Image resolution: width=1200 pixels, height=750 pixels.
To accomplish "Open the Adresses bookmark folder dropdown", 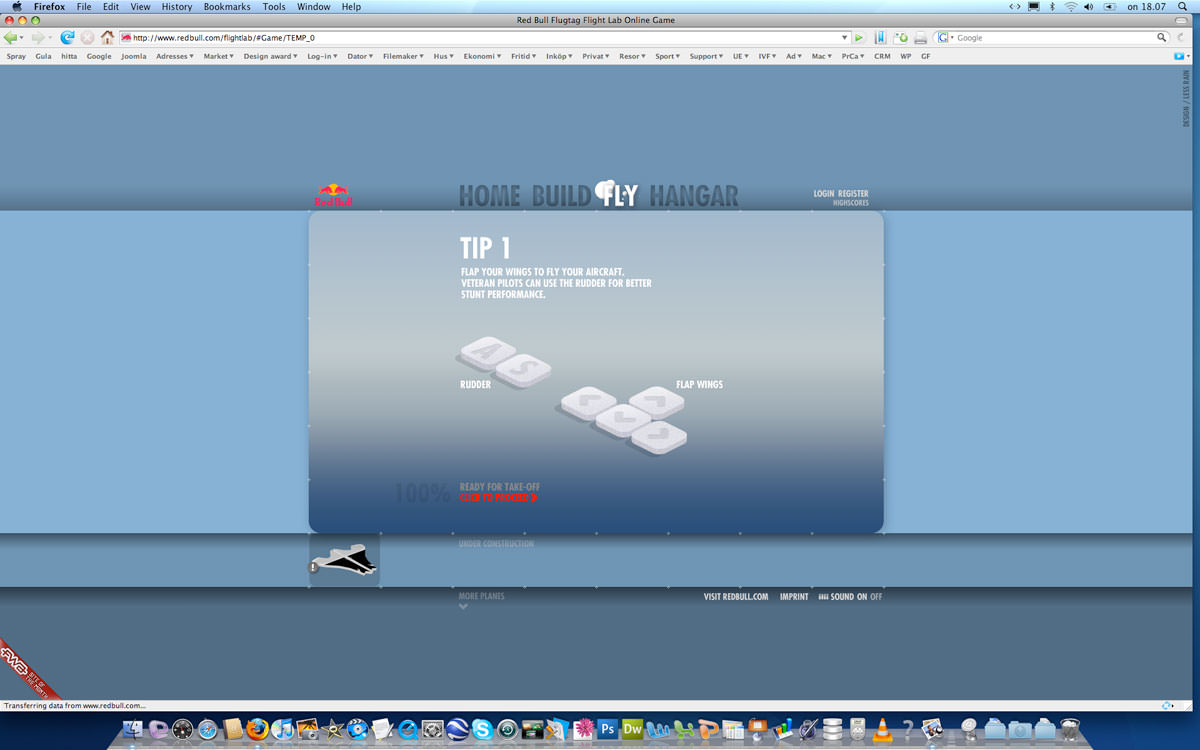I will point(175,56).
